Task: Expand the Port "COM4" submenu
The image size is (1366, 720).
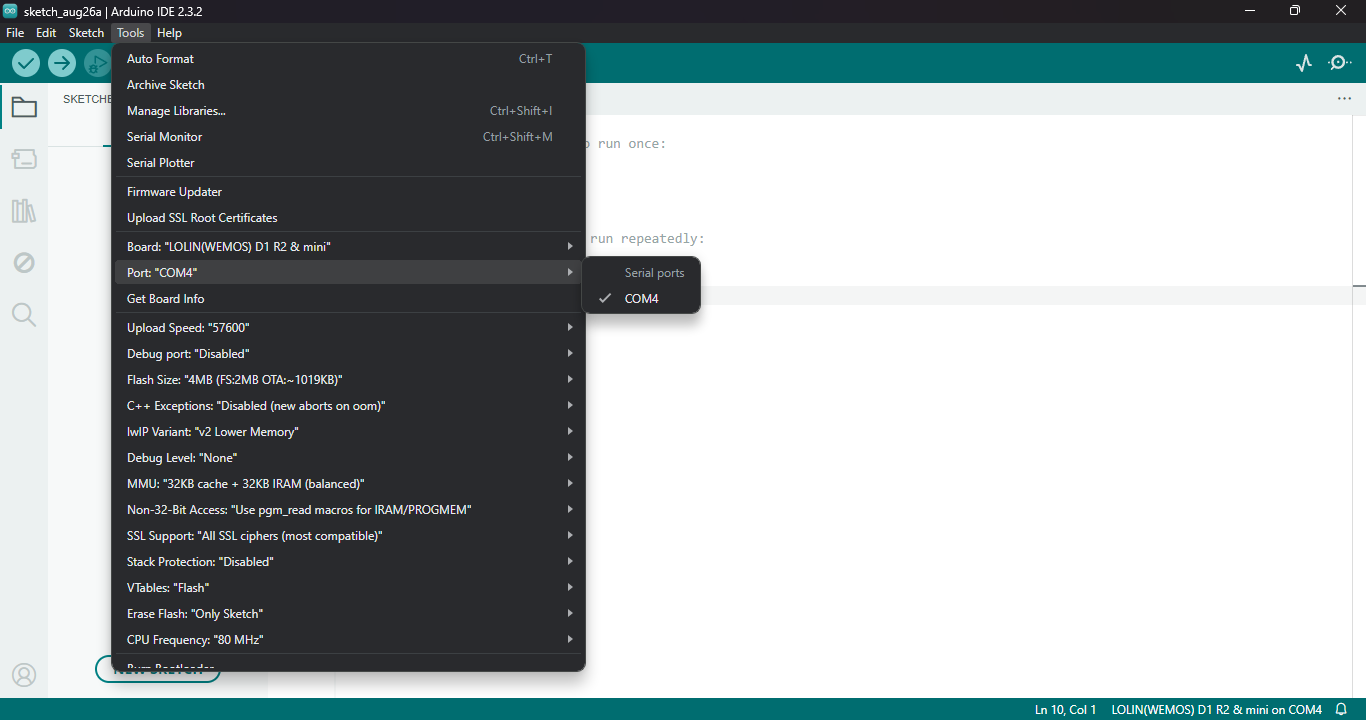Action: 348,273
